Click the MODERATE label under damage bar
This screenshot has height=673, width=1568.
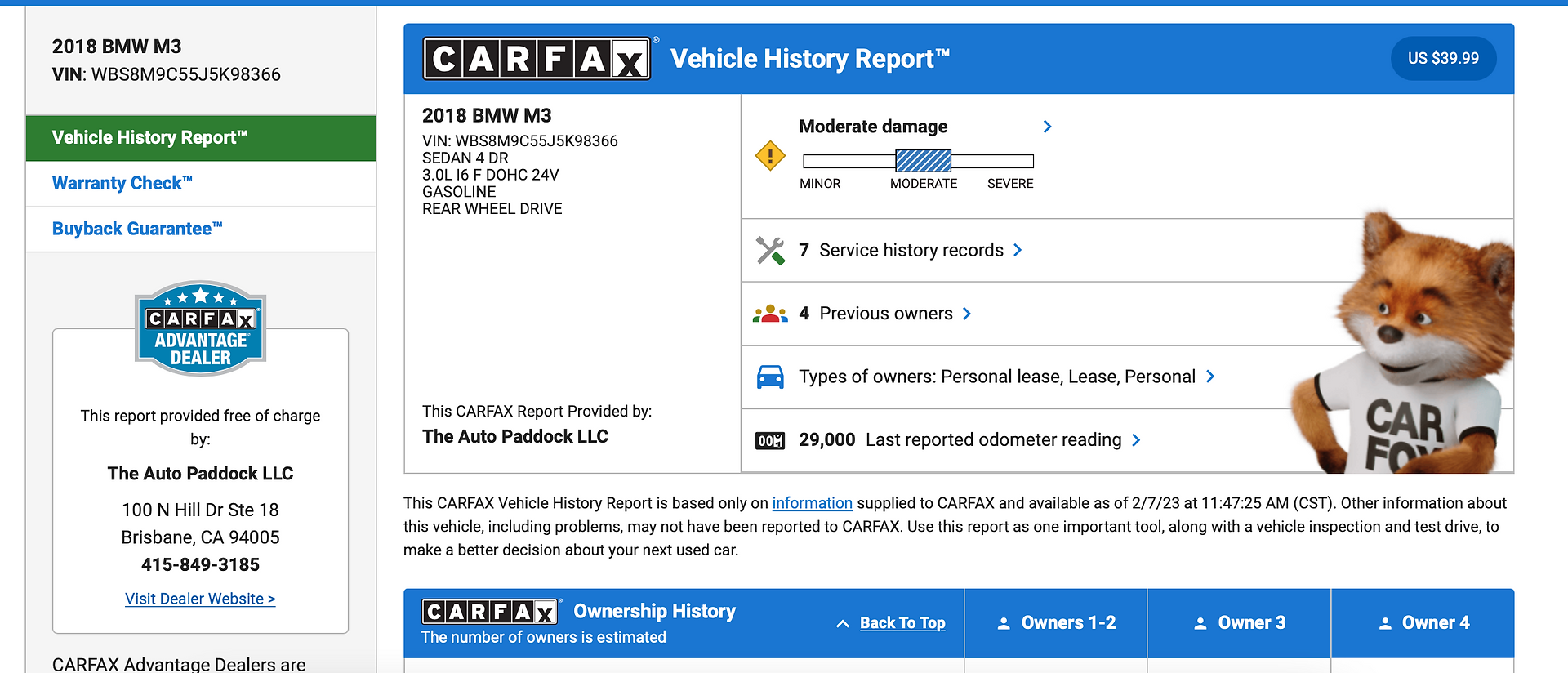pyautogui.click(x=924, y=184)
